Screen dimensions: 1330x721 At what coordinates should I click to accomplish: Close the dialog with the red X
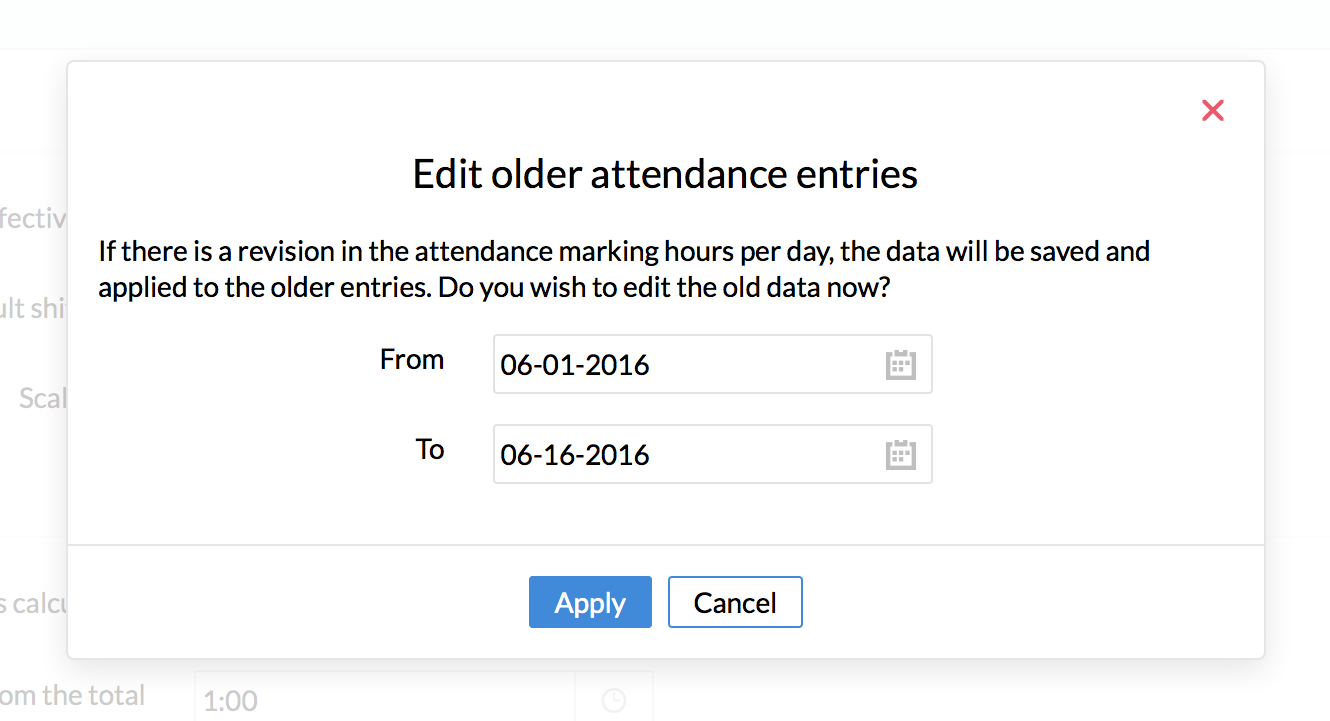click(1212, 110)
